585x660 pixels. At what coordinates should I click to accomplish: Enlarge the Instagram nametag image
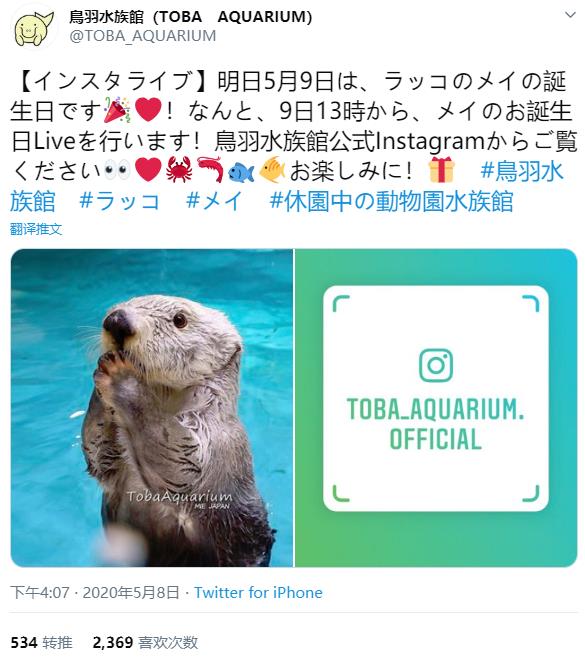(436, 407)
